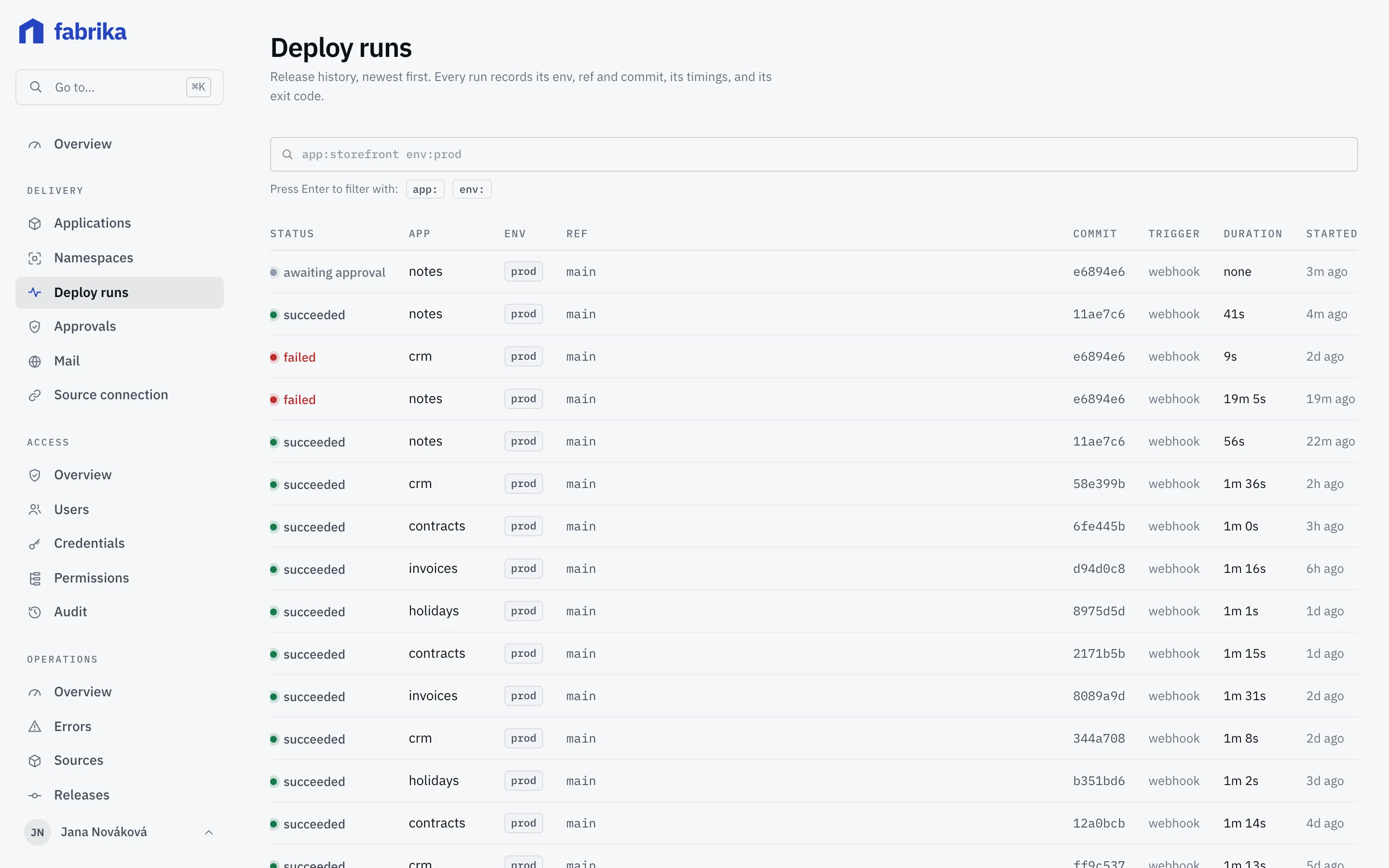Go to Approvals in the sidebar

click(120, 326)
